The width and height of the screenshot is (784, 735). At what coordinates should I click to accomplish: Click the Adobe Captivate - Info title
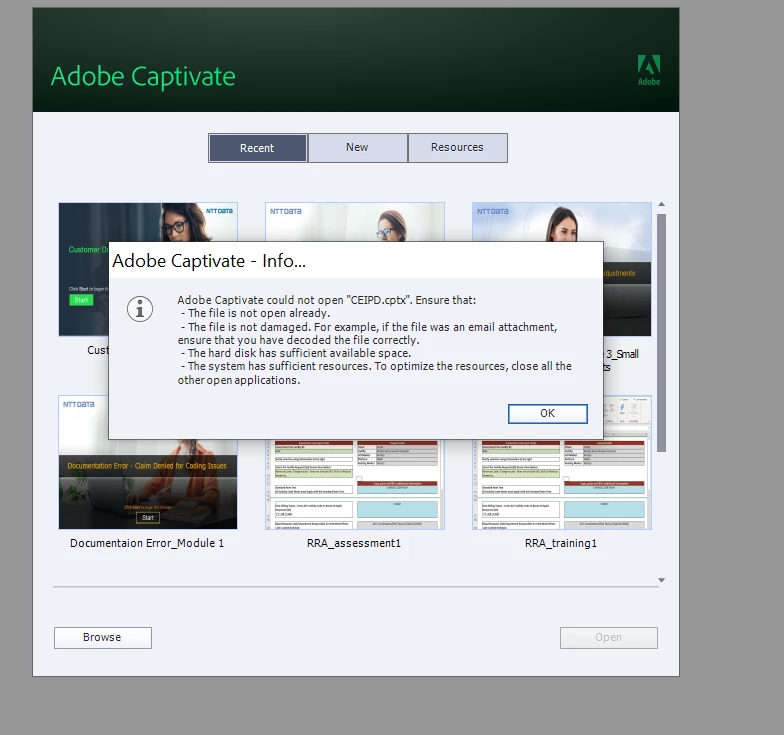(209, 261)
